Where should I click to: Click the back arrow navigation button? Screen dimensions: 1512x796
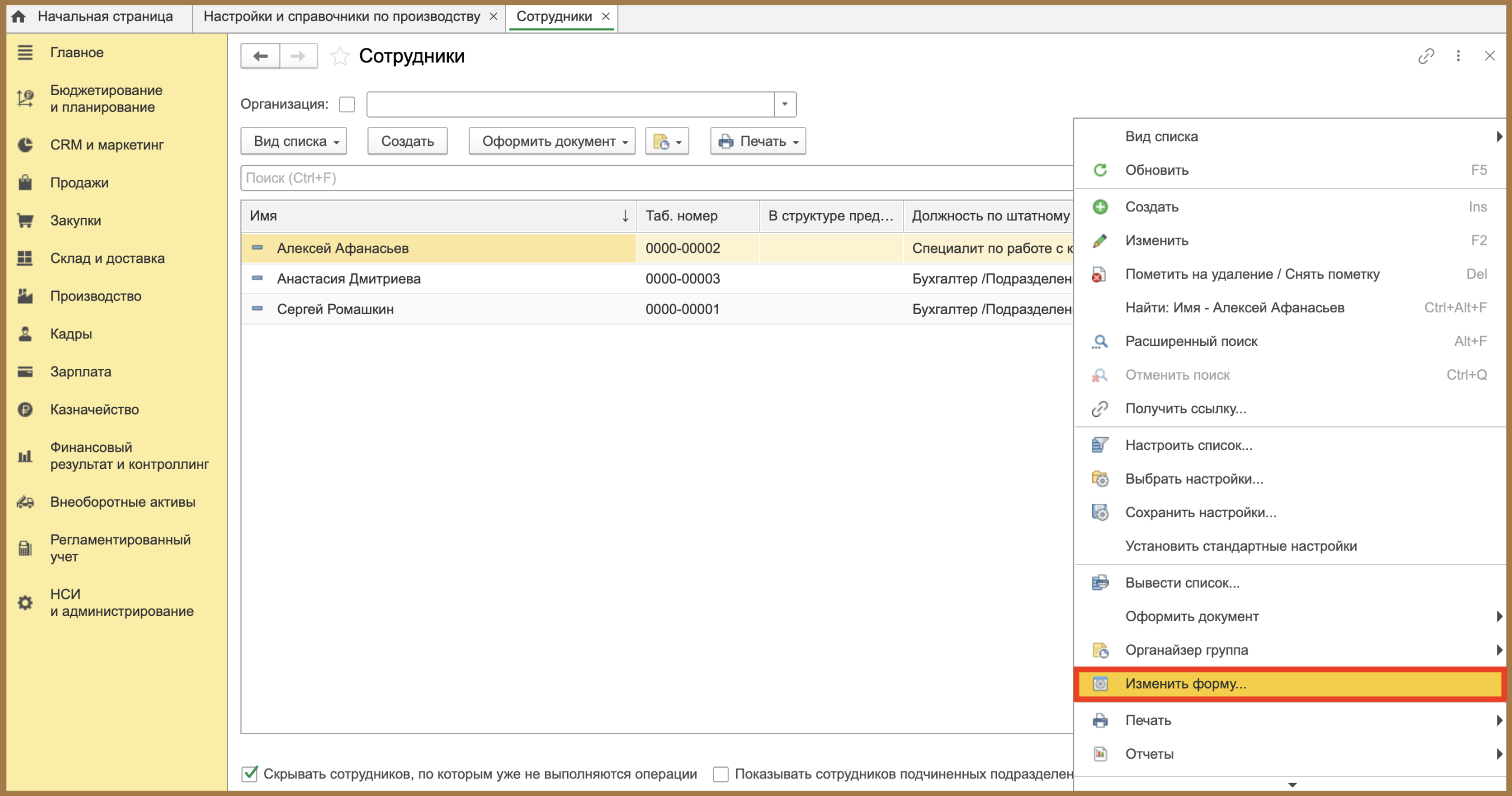click(x=260, y=56)
